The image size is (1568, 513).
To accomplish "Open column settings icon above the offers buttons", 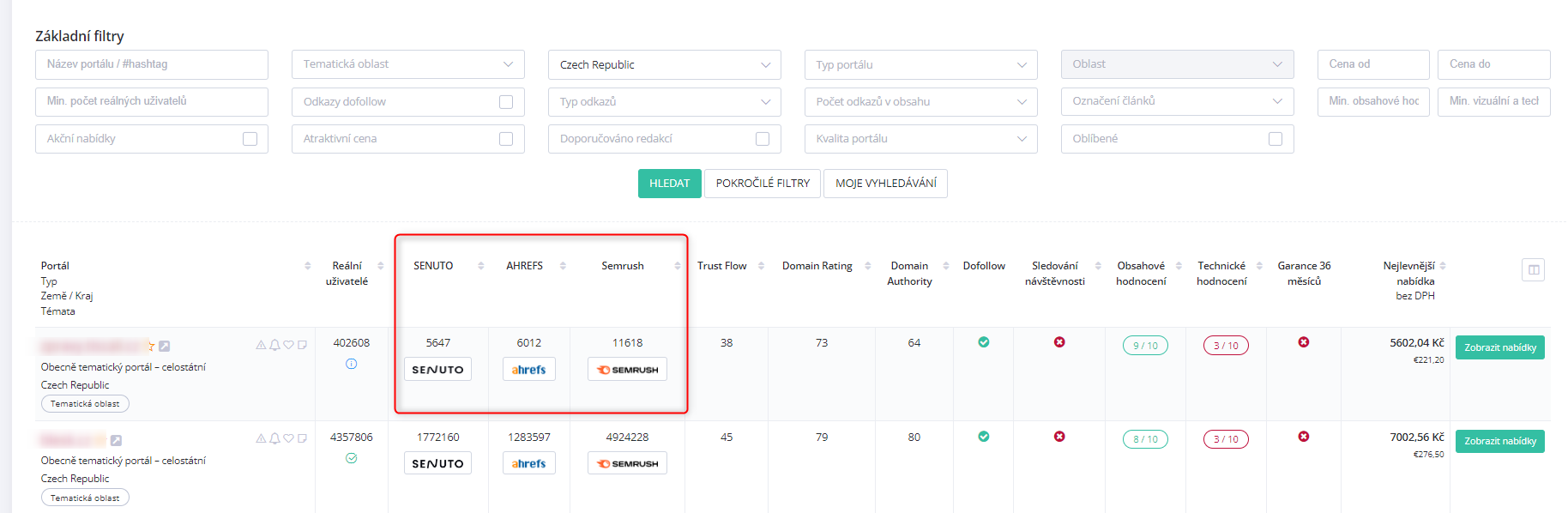I will (1533, 270).
